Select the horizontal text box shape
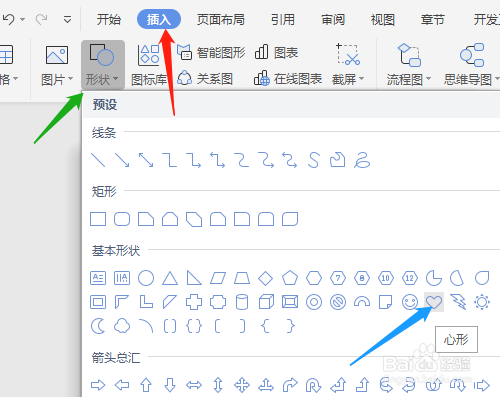 point(98,278)
